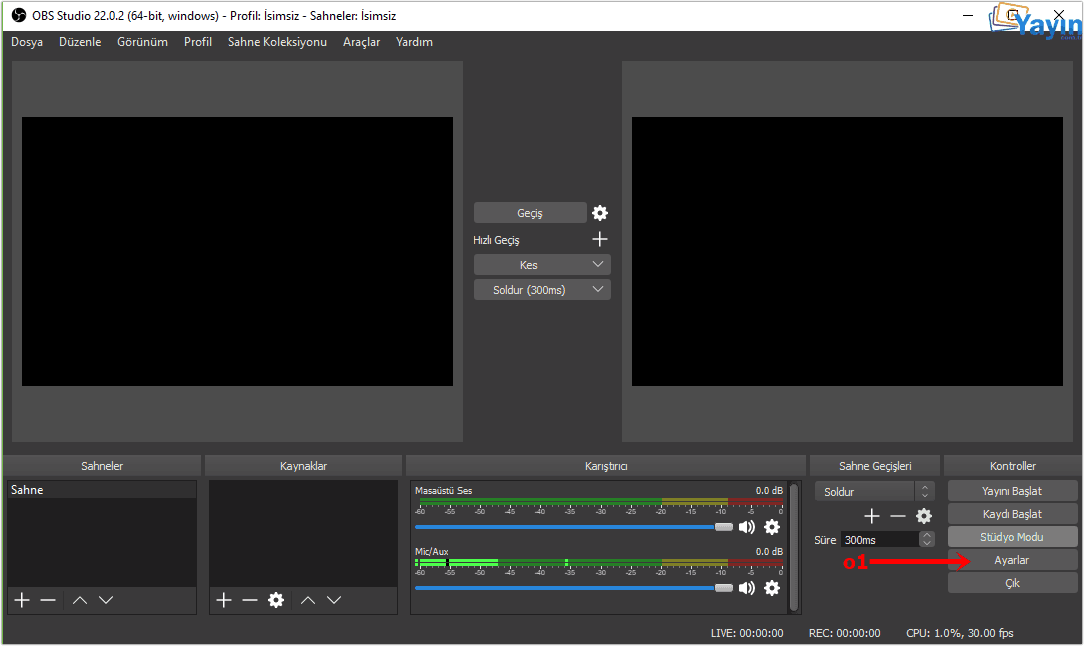Toggle Stüdyo Modu
This screenshot has height=647, width=1085.
coord(1012,537)
